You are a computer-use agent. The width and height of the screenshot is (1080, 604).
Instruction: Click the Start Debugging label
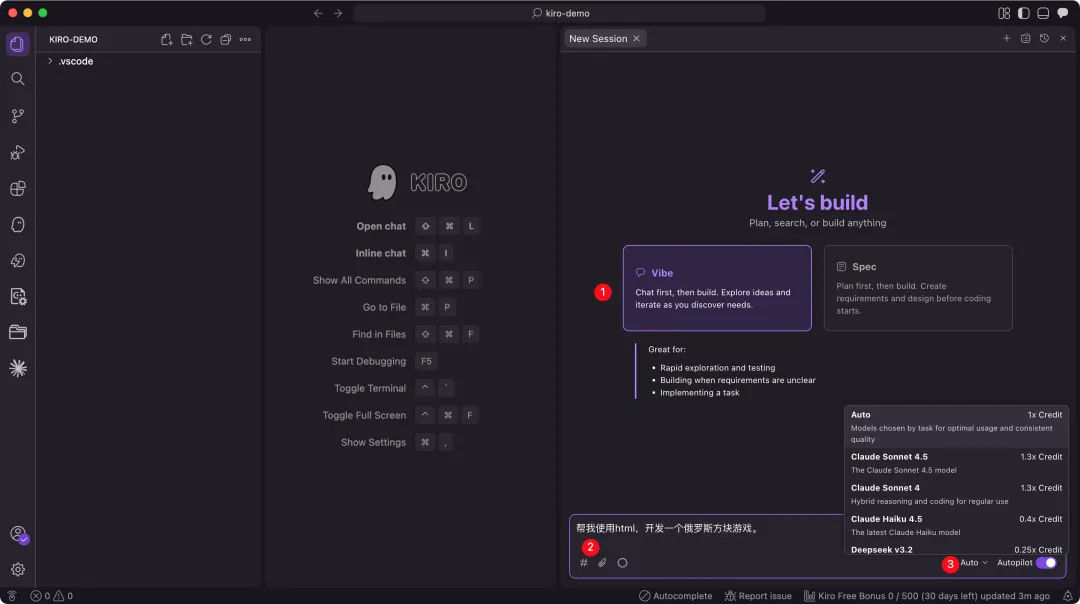[x=368, y=361]
